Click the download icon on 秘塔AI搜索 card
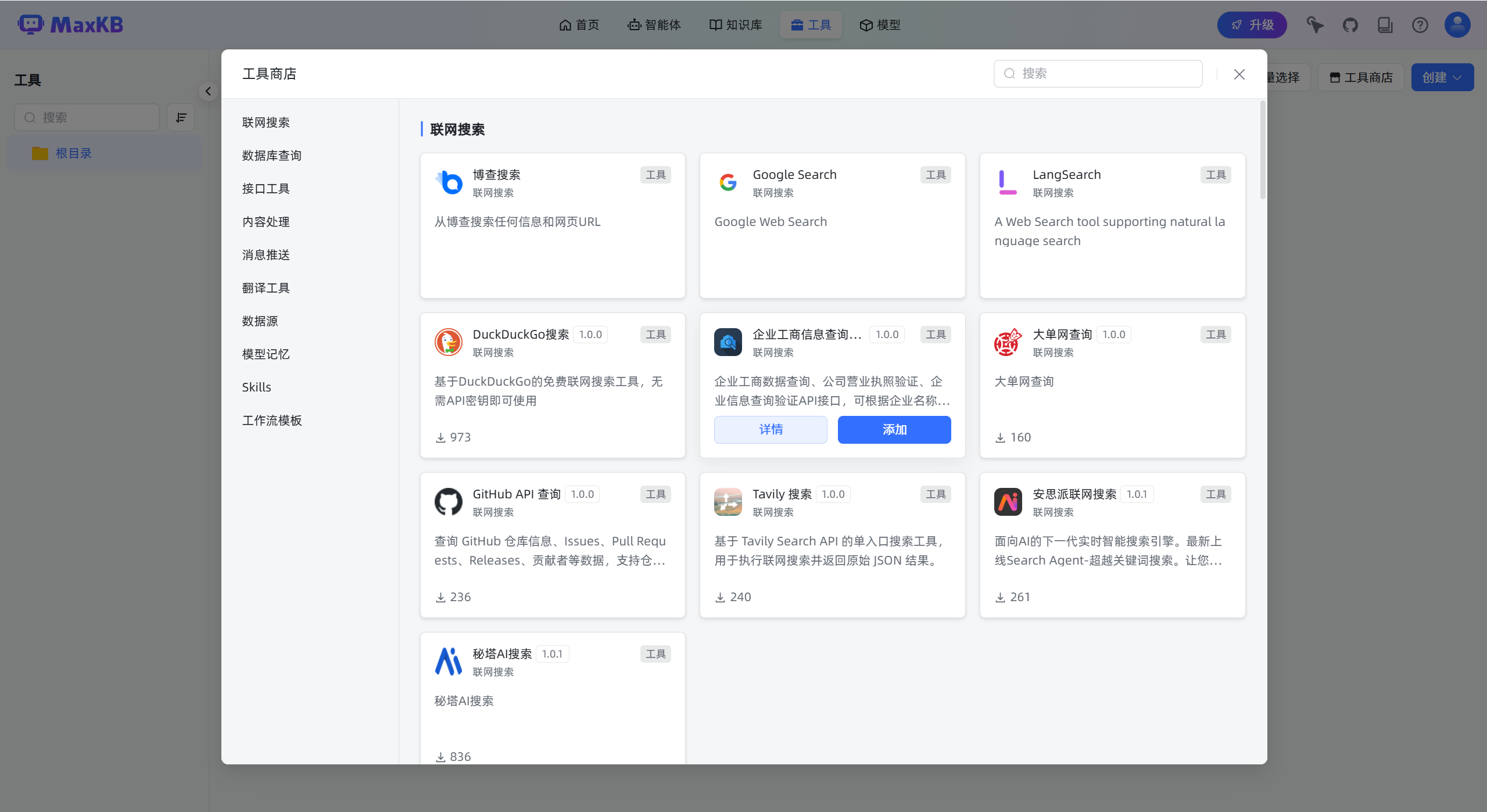The image size is (1487, 812). (440, 757)
